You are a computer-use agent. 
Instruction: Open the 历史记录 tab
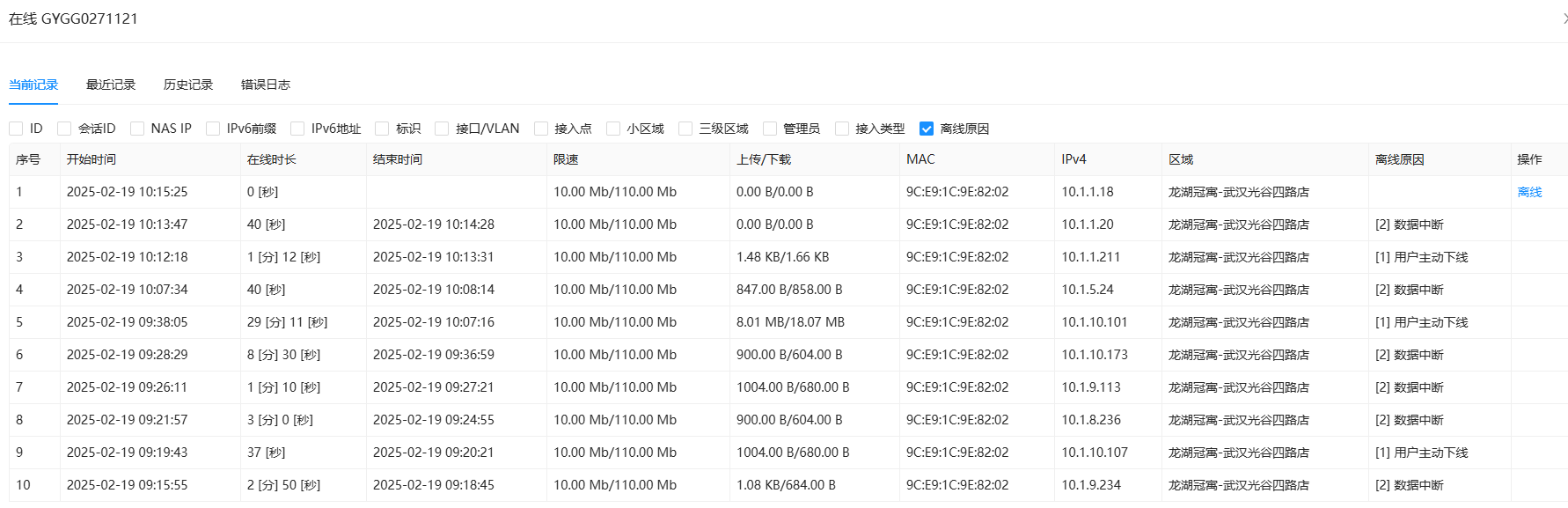188,85
